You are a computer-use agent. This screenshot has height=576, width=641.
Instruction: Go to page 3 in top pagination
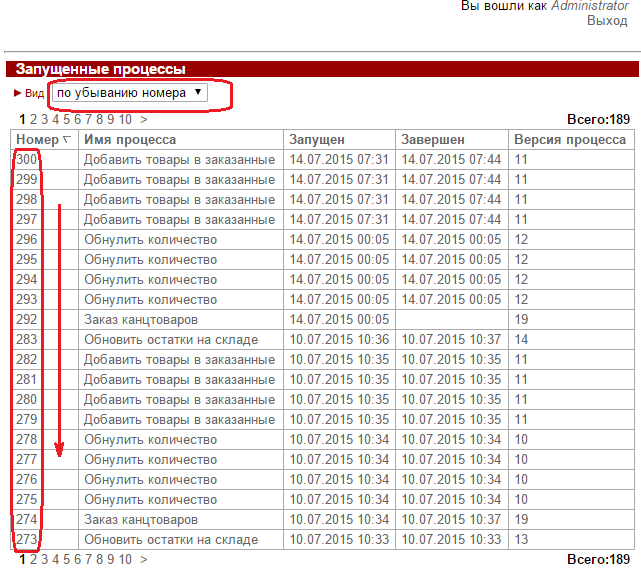[x=44, y=119]
